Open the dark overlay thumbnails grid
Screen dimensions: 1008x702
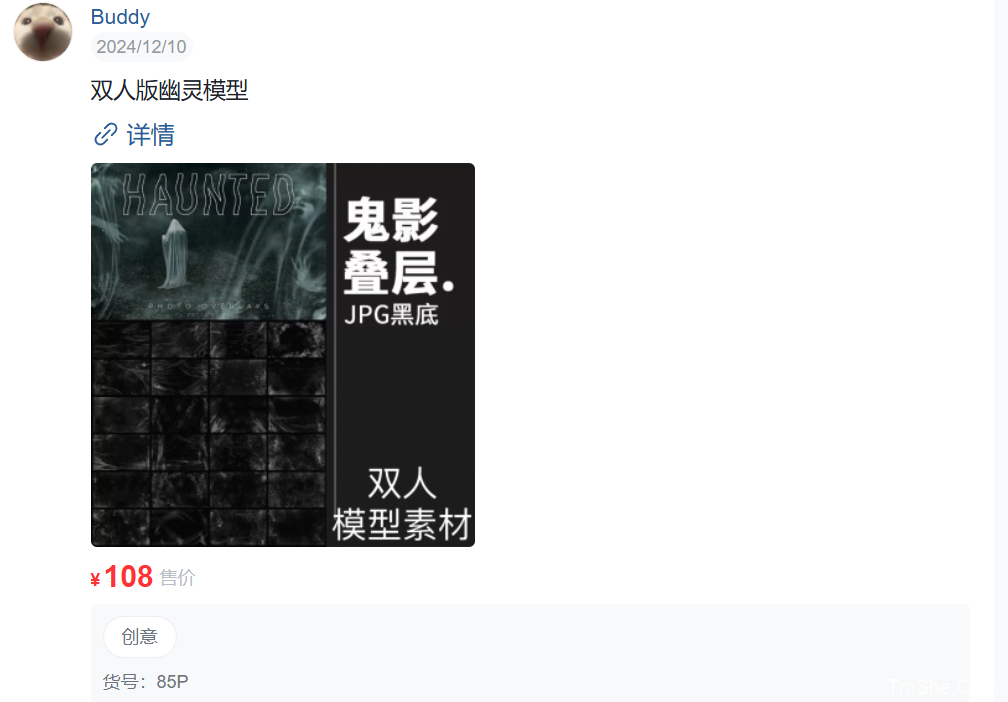[208, 434]
